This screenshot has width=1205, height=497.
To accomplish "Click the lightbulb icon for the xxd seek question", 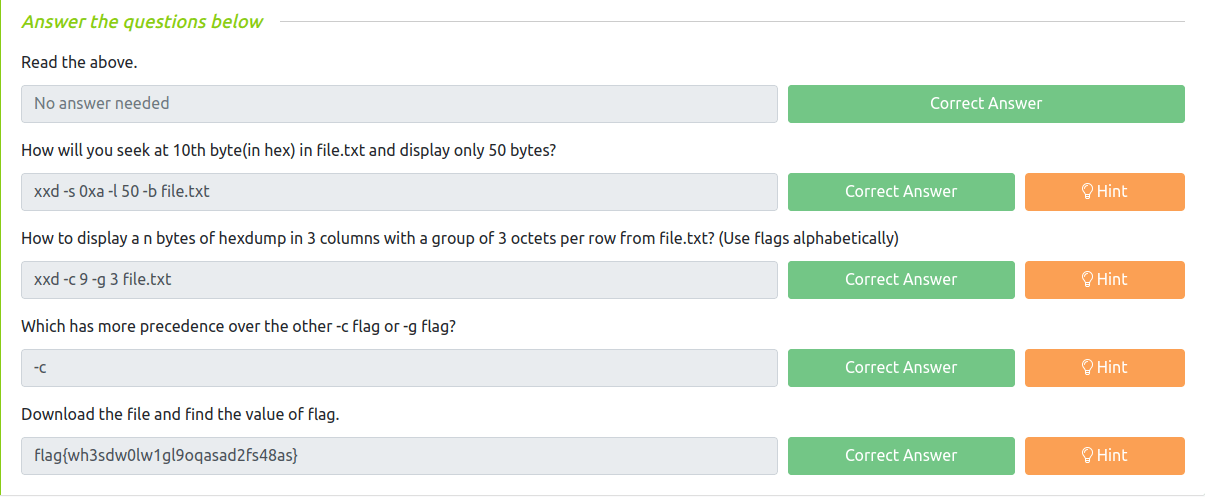I will coord(1088,192).
